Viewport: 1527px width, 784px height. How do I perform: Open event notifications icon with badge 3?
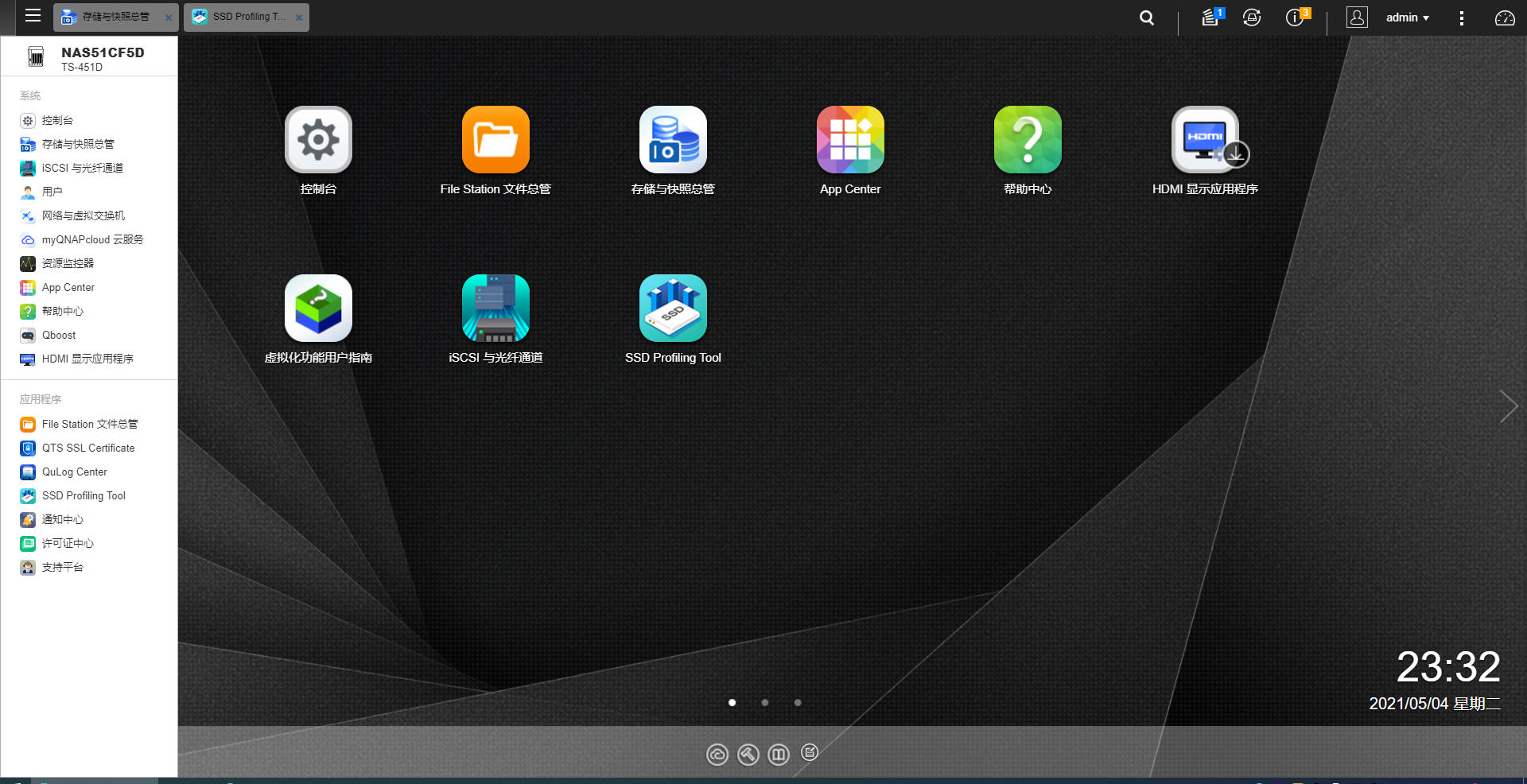pyautogui.click(x=1296, y=17)
